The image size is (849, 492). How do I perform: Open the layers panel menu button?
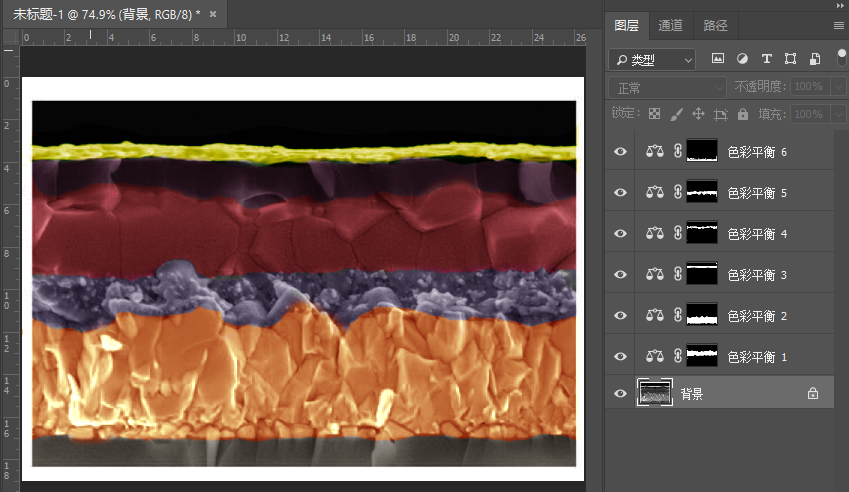[x=838, y=26]
